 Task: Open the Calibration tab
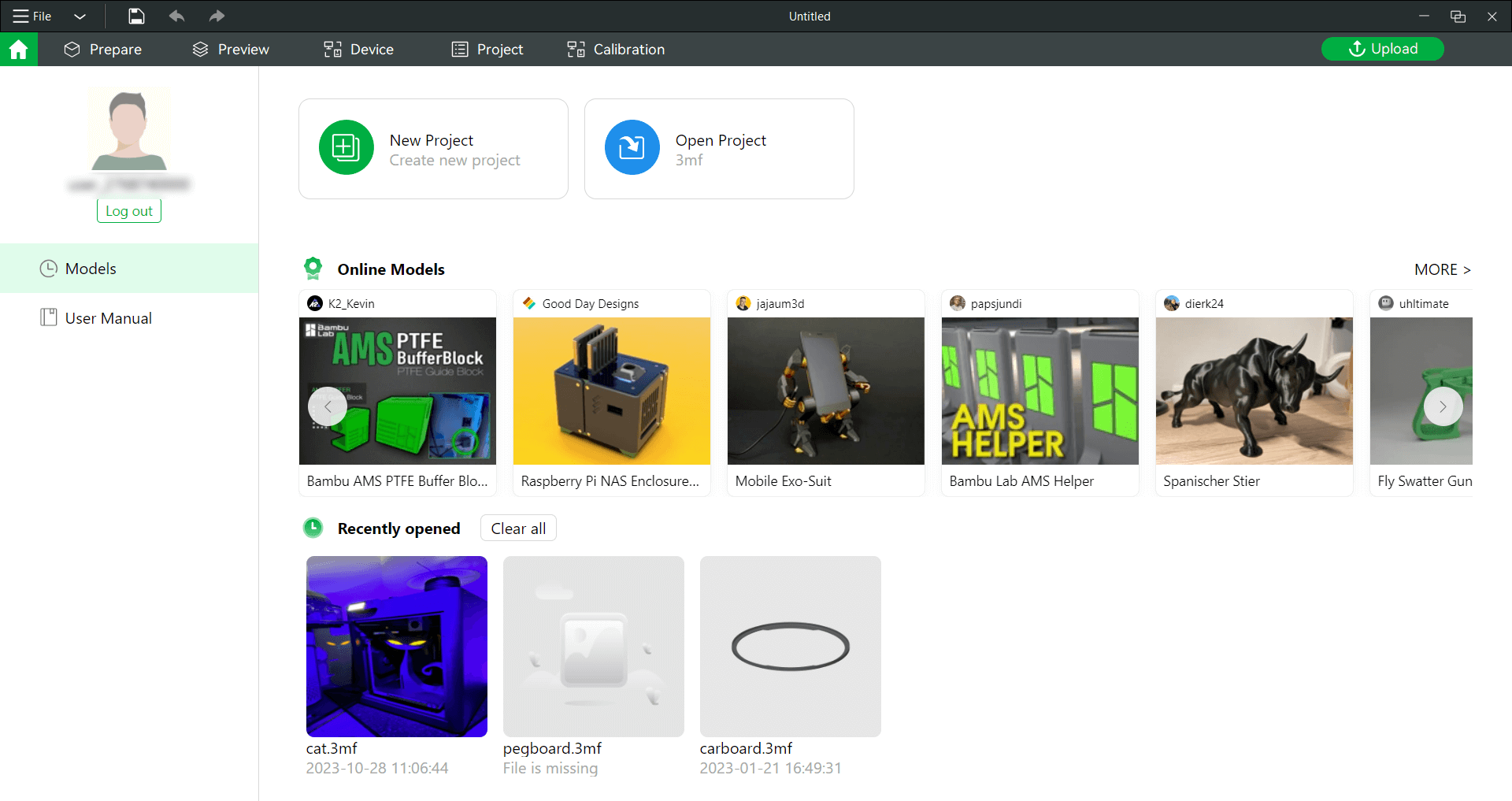tap(616, 50)
